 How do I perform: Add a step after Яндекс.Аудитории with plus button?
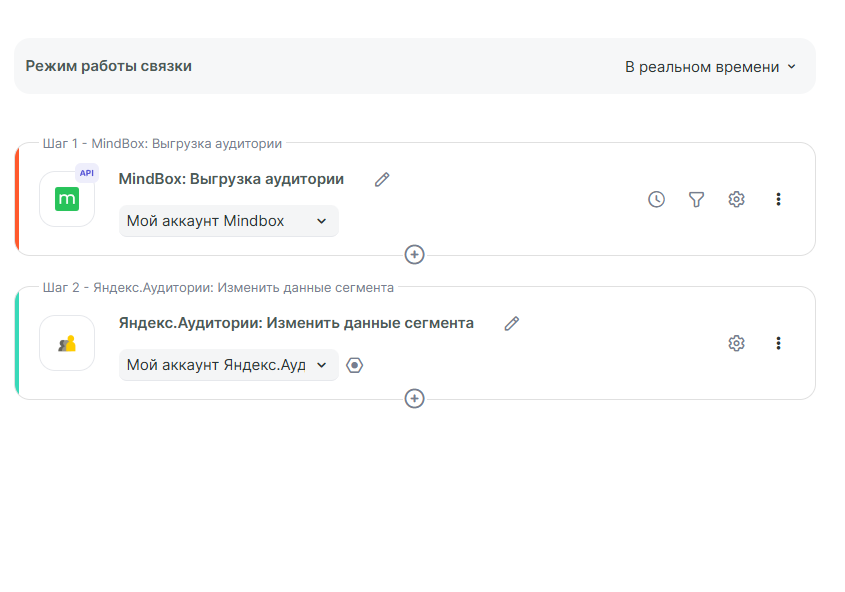415,399
